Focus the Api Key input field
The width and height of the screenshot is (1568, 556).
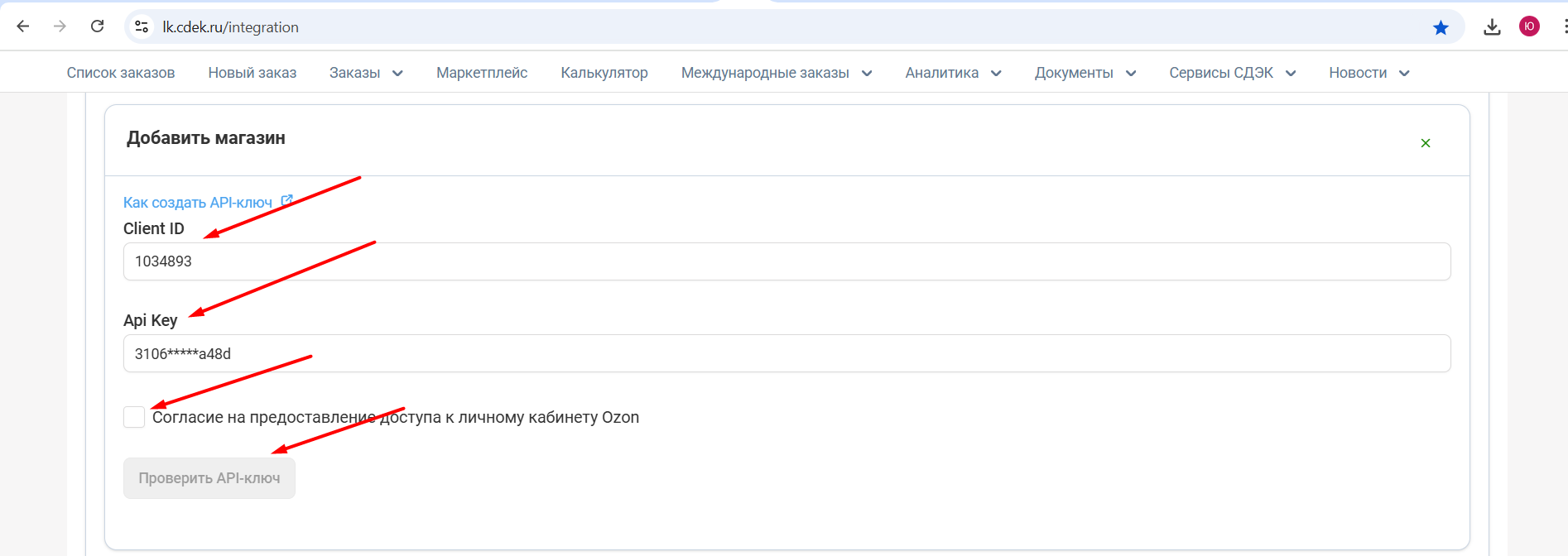(x=786, y=353)
